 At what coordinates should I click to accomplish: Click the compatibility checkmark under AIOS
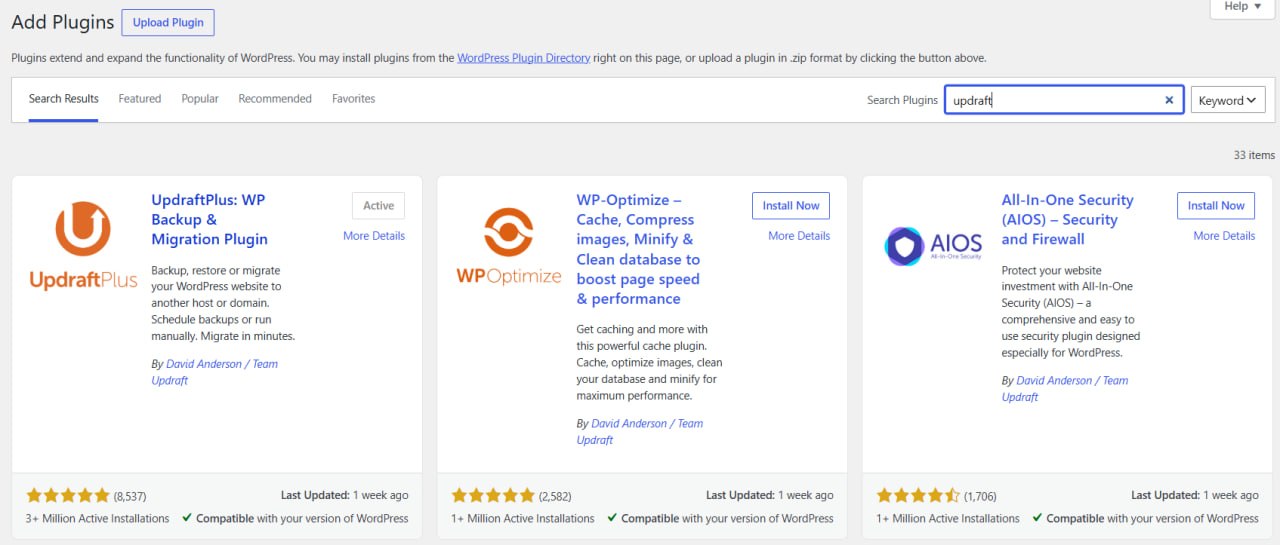point(1038,518)
